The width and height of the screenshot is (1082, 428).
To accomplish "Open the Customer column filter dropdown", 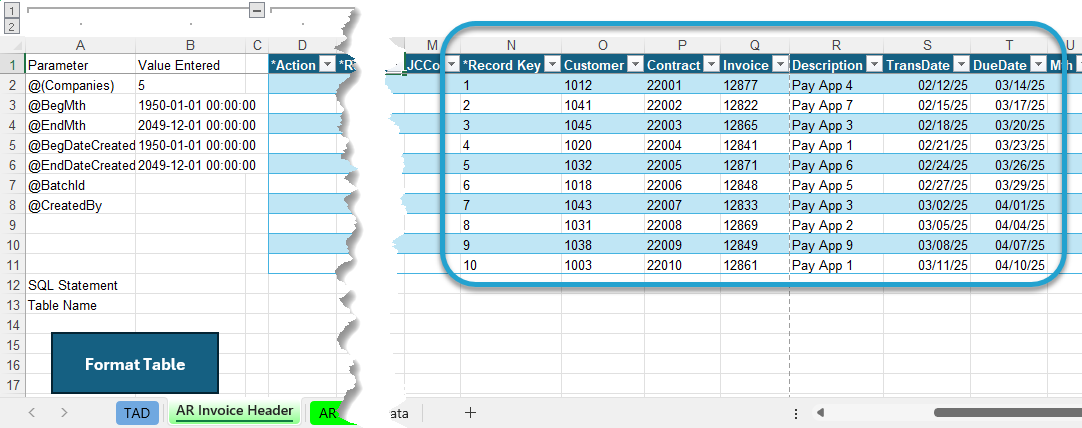I will coord(636,65).
